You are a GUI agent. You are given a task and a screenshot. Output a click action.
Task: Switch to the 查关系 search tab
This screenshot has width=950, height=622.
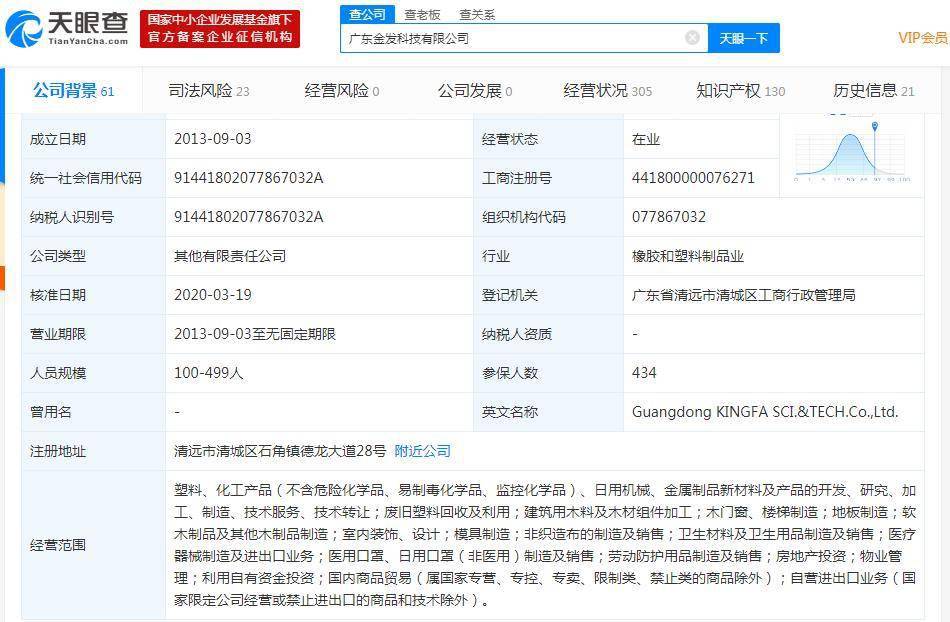tap(477, 15)
